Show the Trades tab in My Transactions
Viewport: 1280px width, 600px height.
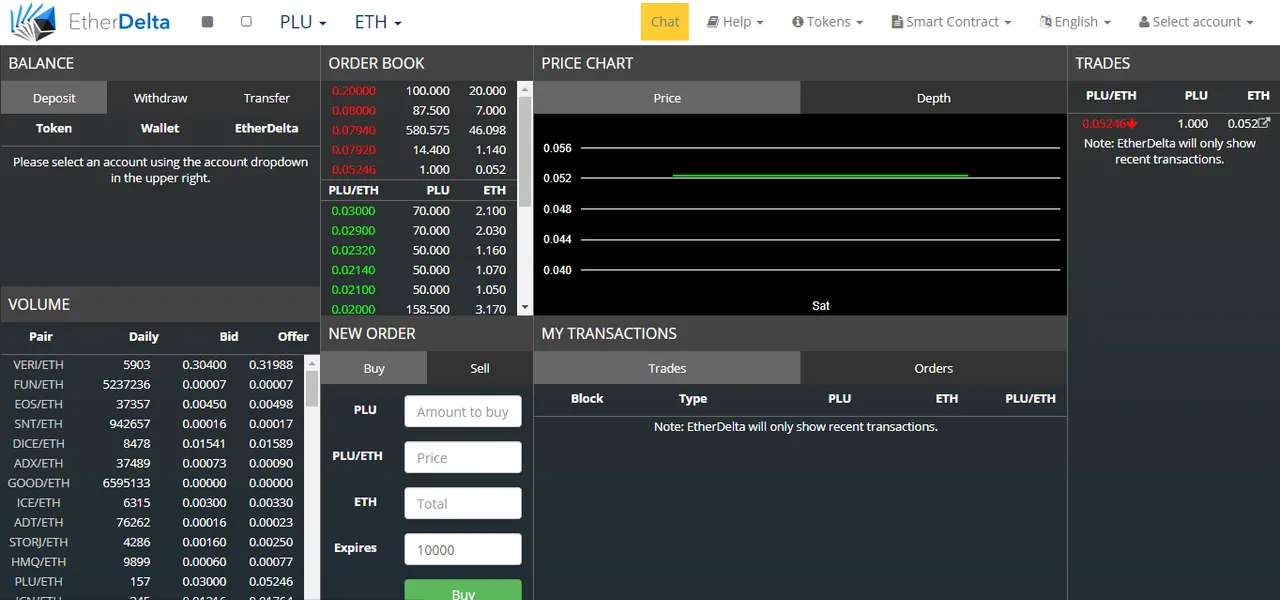click(667, 368)
